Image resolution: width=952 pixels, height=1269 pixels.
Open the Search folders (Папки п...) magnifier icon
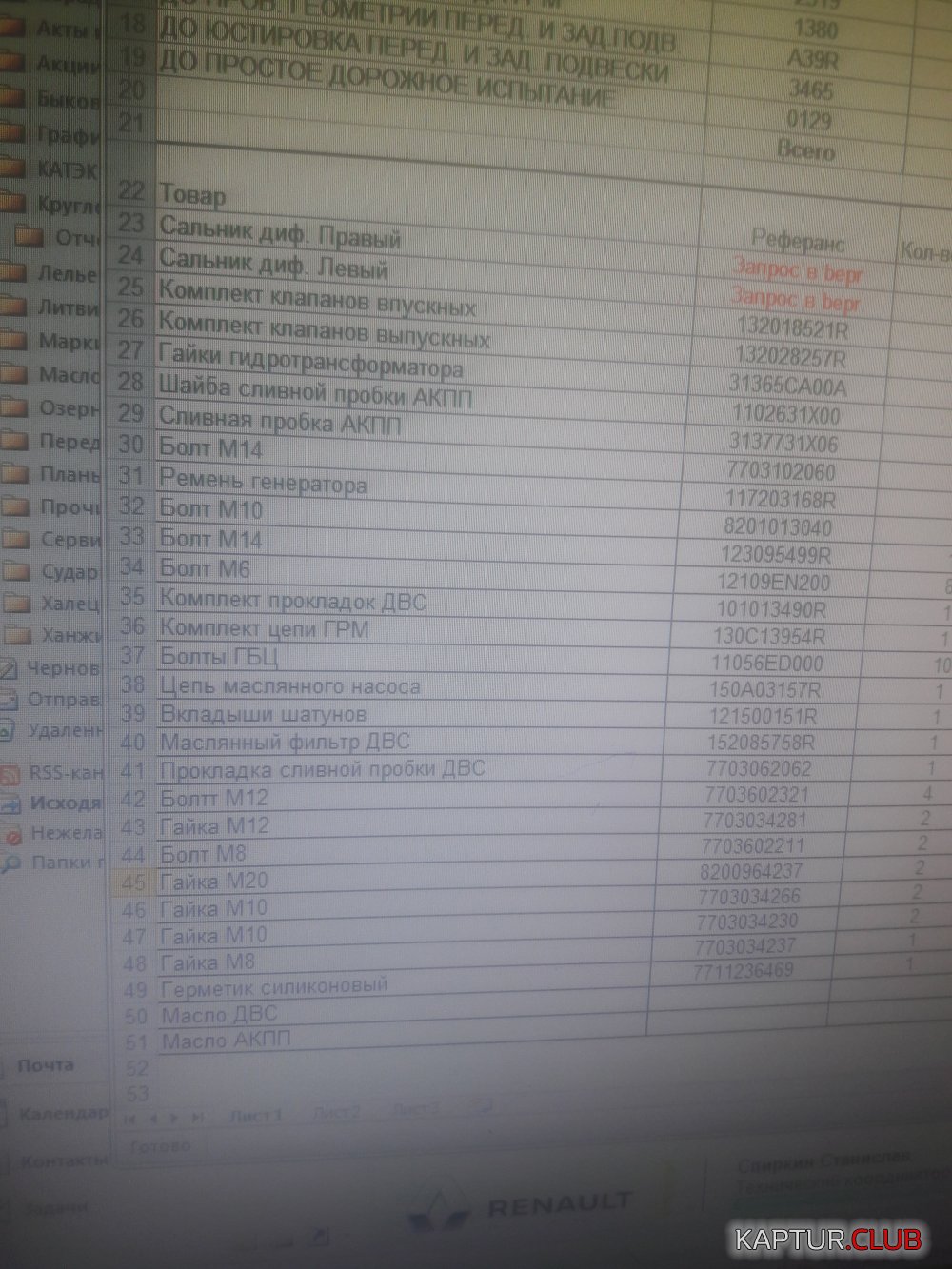[11, 863]
